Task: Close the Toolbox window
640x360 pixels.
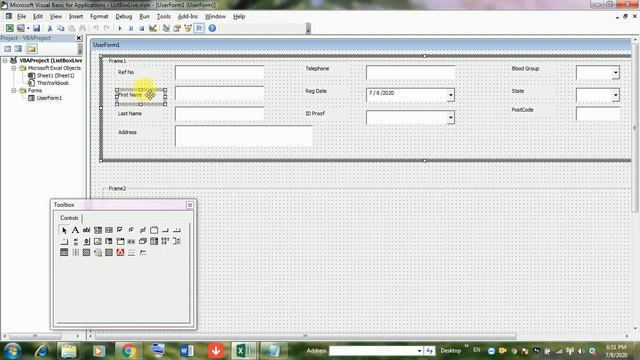Action: (190, 205)
